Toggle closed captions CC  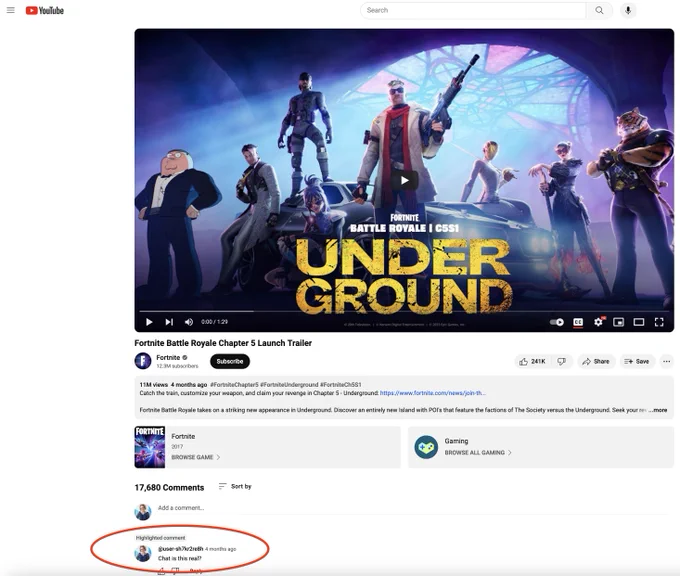point(578,322)
